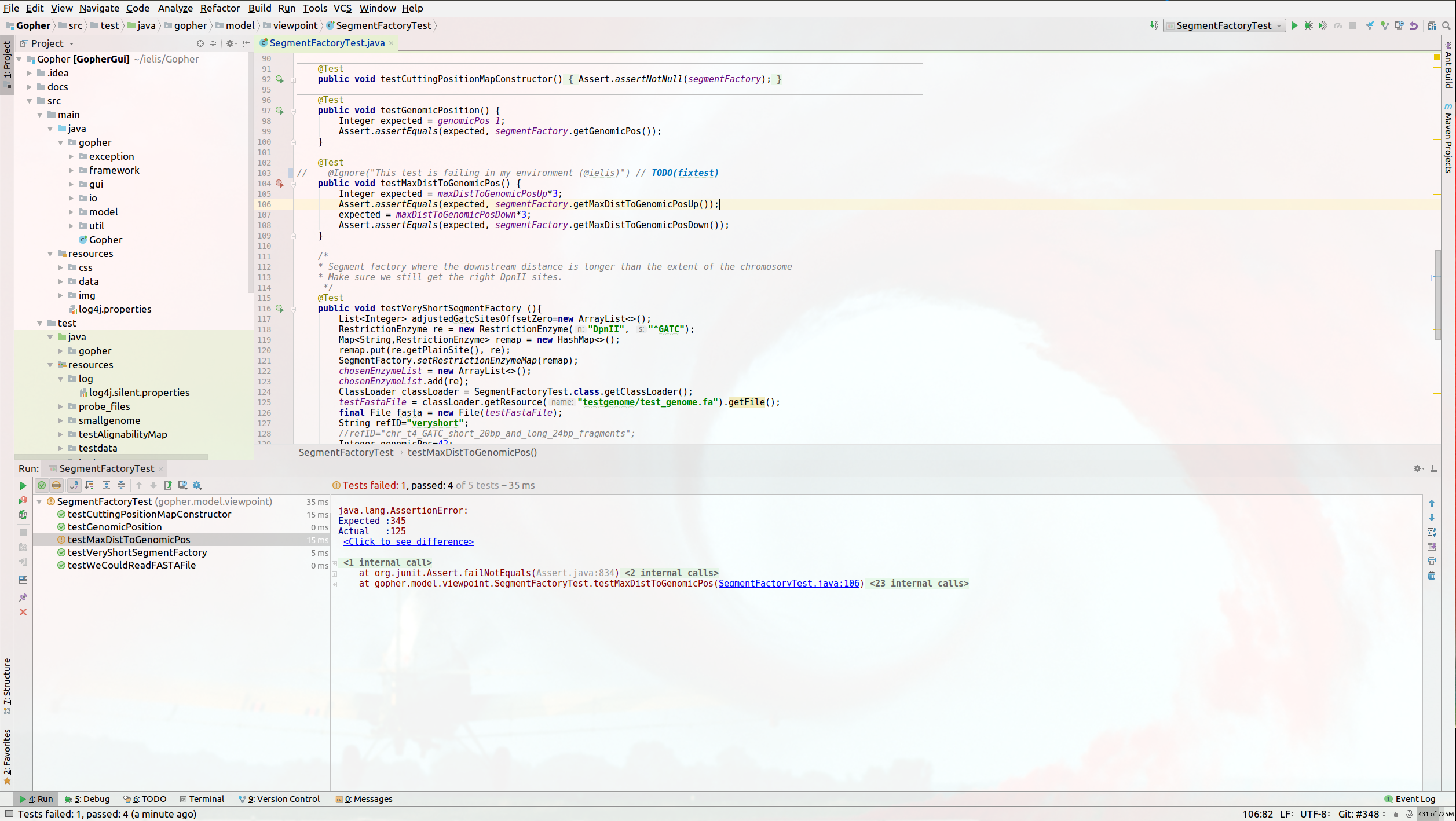Collapse the SegmentFactoryTest node in test results

click(x=39, y=501)
